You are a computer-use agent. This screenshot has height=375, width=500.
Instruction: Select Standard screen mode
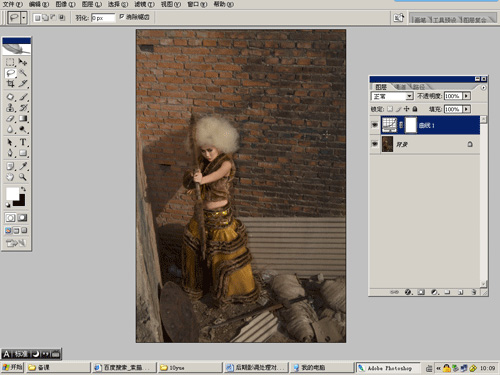click(8, 230)
